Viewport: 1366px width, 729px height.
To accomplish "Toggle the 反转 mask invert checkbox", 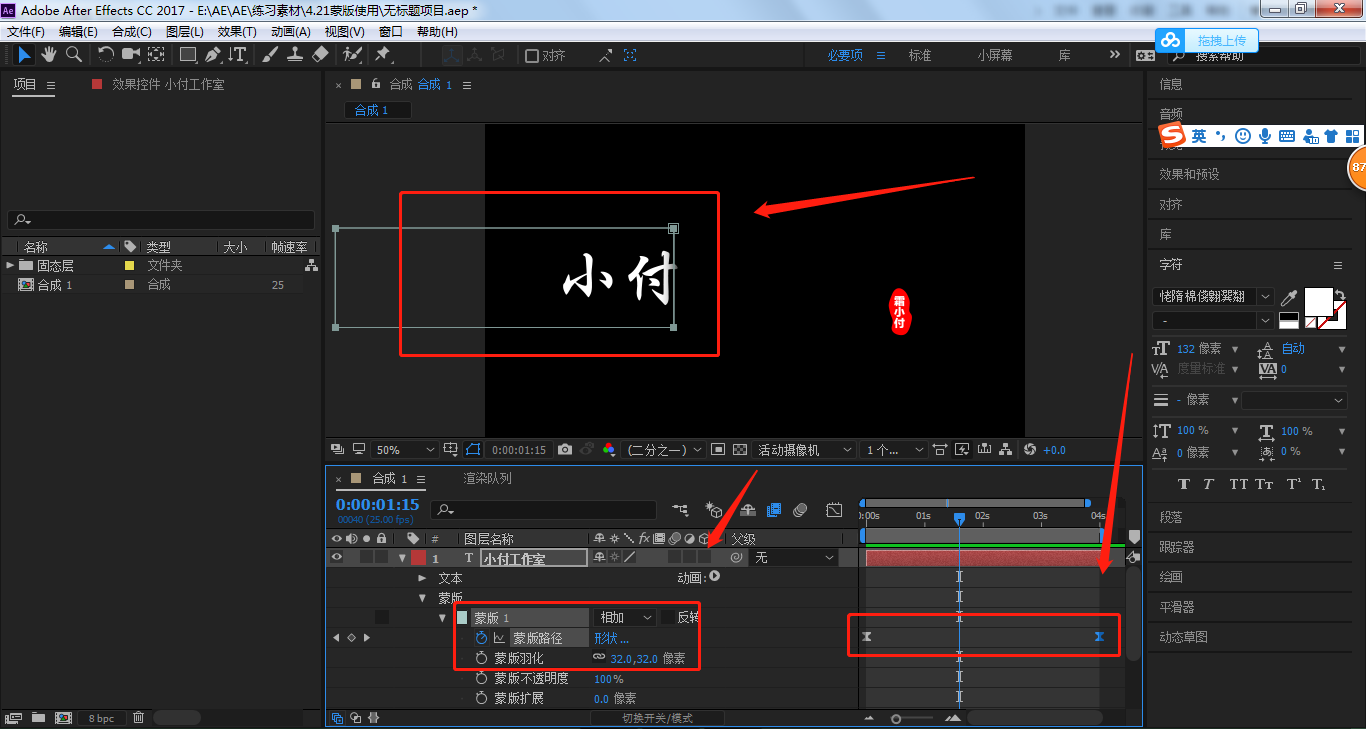I will tap(667, 617).
